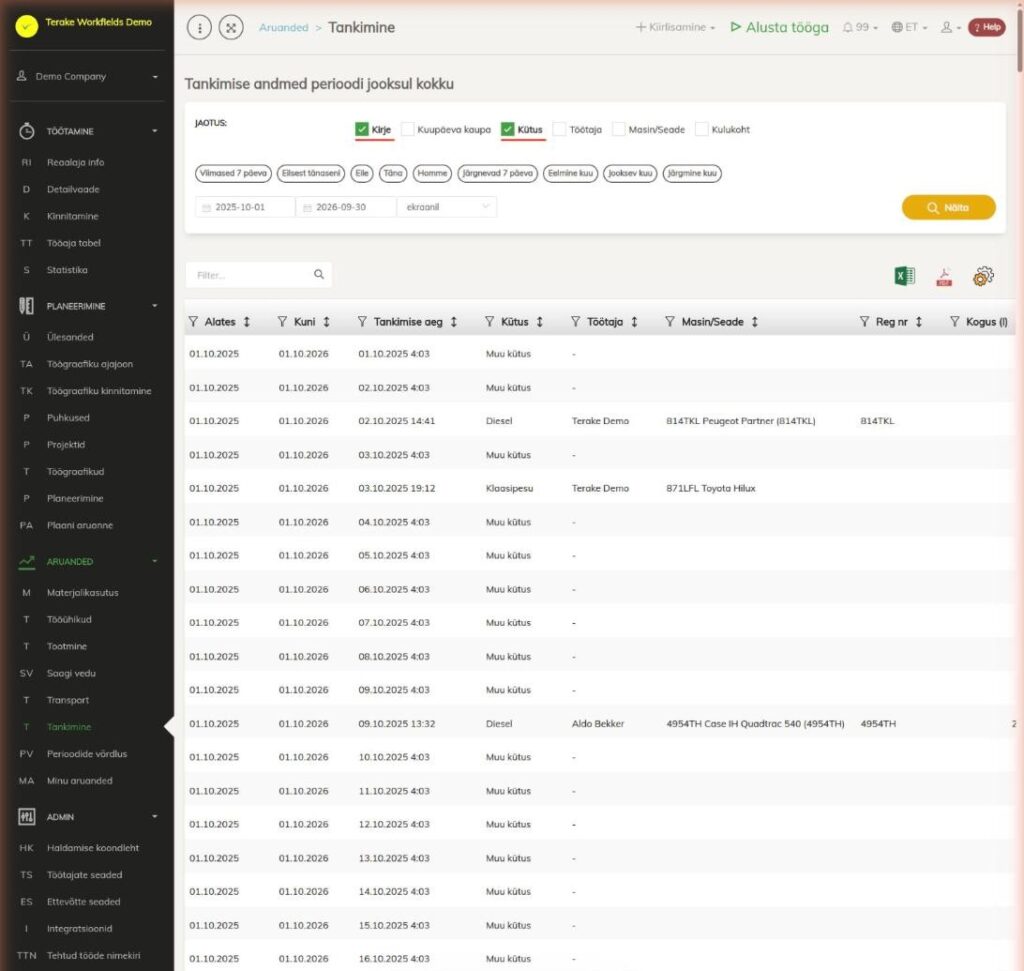1024x971 pixels.
Task: Select the Viimased 7 päeva preset
Action: 233,173
